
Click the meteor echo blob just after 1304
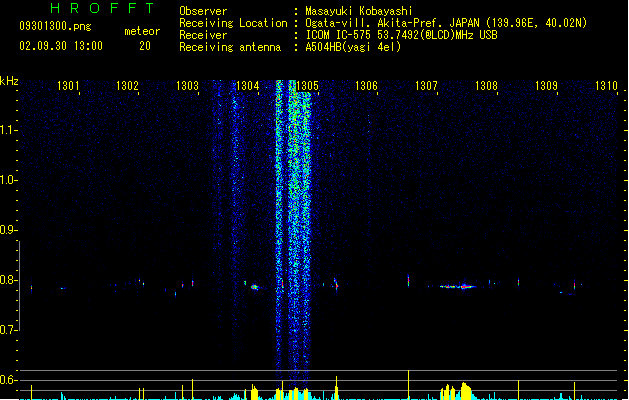255,287
